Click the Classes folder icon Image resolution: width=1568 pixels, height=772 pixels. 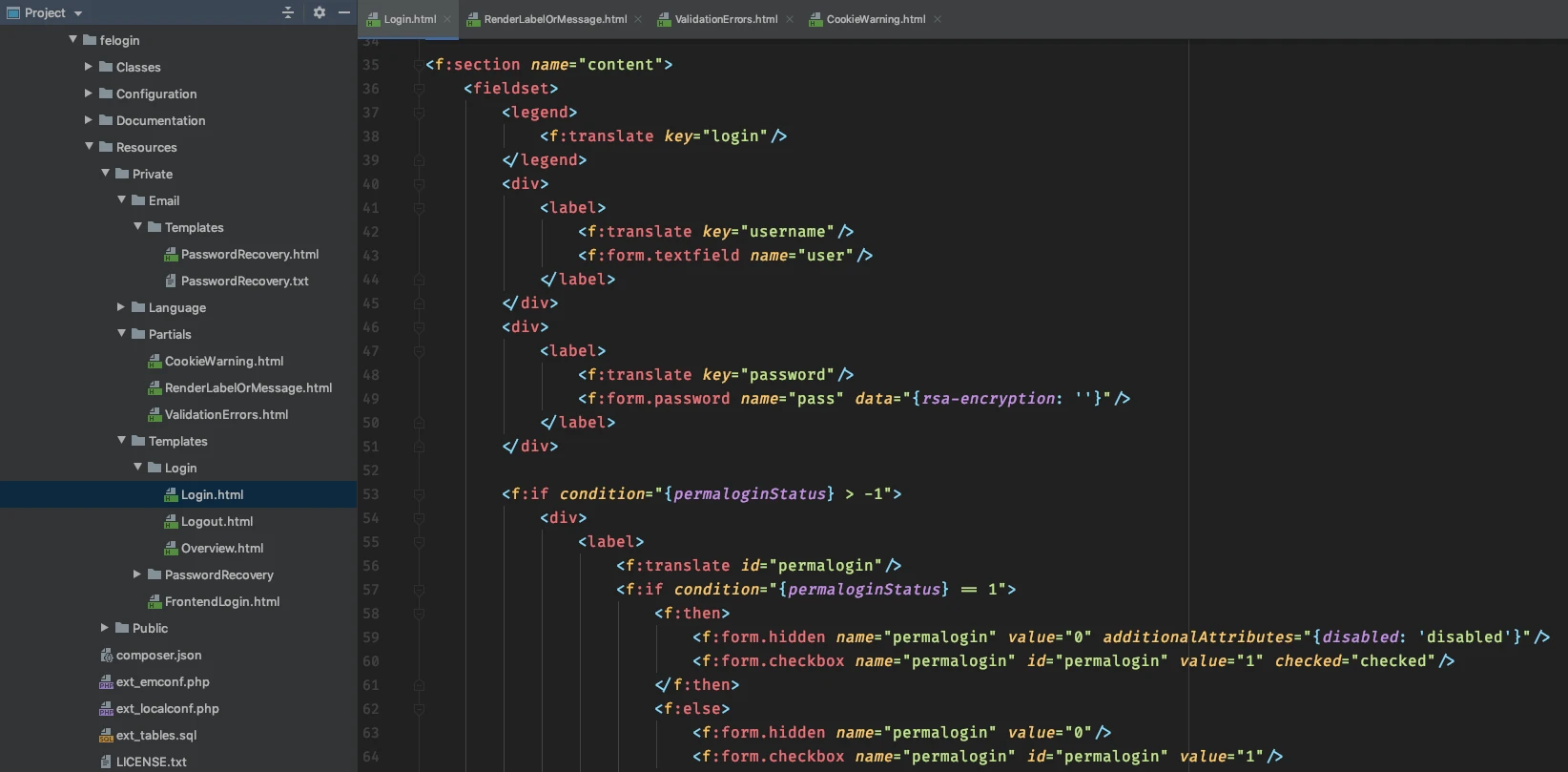pos(106,67)
